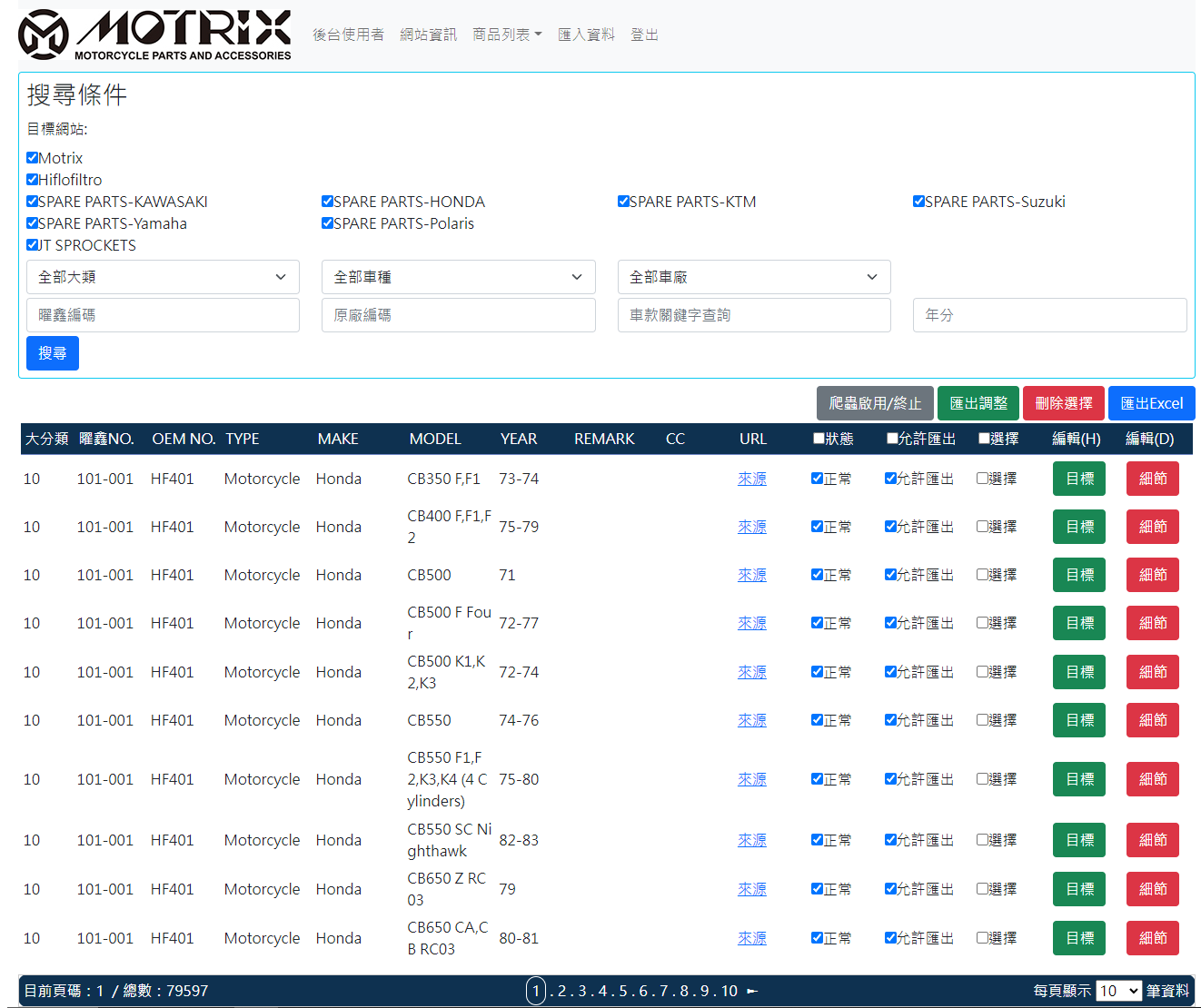Open 來源 link for CB550 74-76 row
The image size is (1201, 1008).
pos(752,720)
